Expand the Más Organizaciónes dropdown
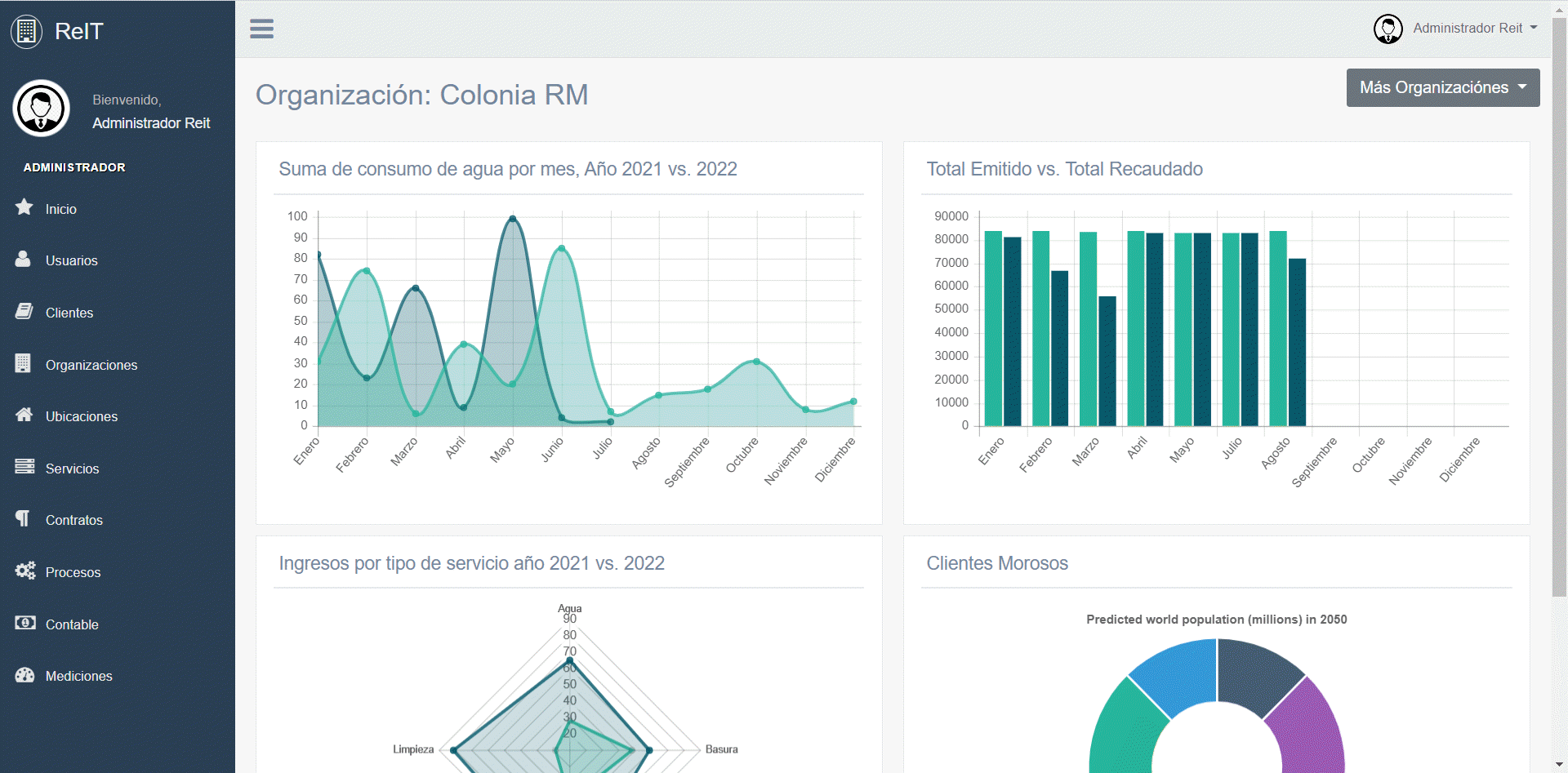1568x773 pixels. tap(1442, 87)
